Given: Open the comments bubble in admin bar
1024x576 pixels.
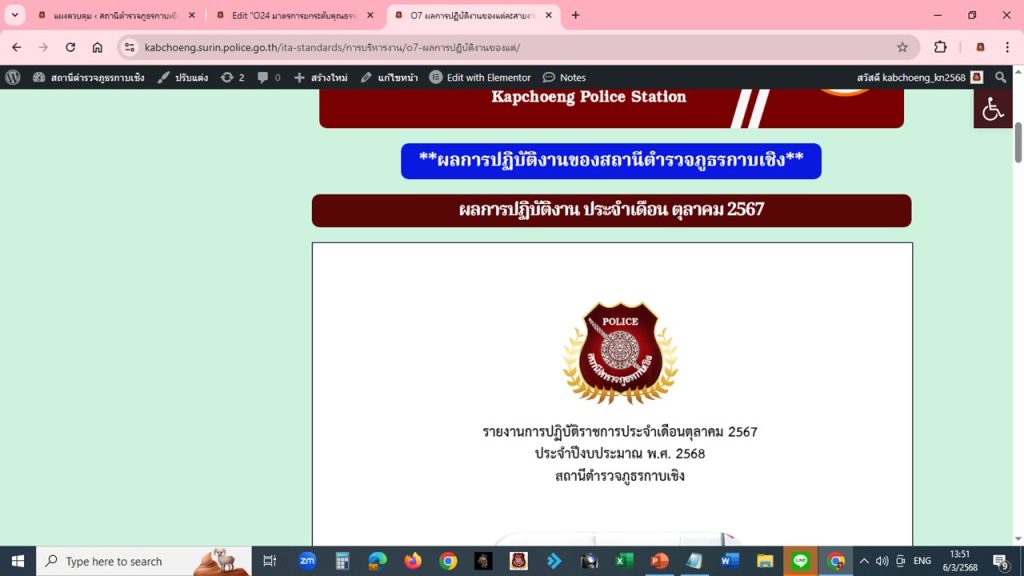Looking at the screenshot, I should [268, 77].
